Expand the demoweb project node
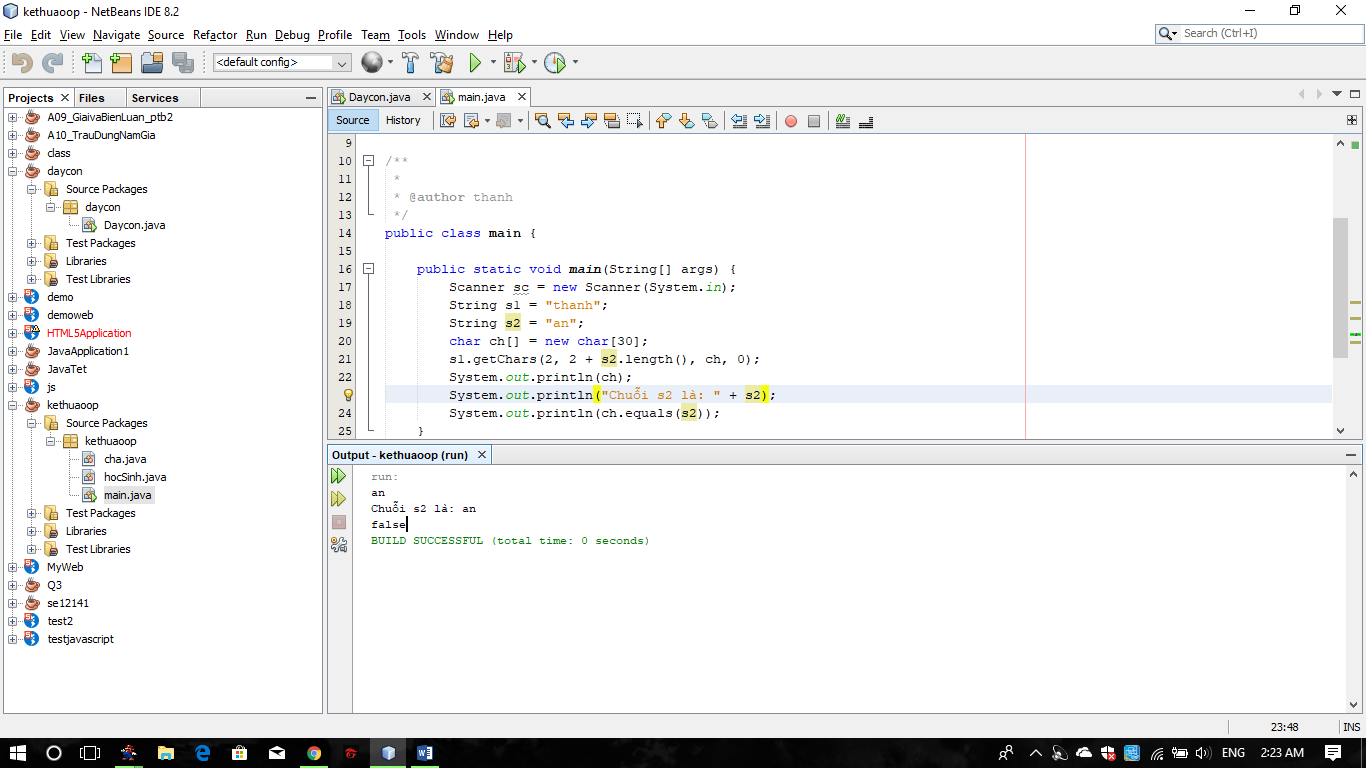Viewport: 1366px width, 768px height. coord(13,315)
